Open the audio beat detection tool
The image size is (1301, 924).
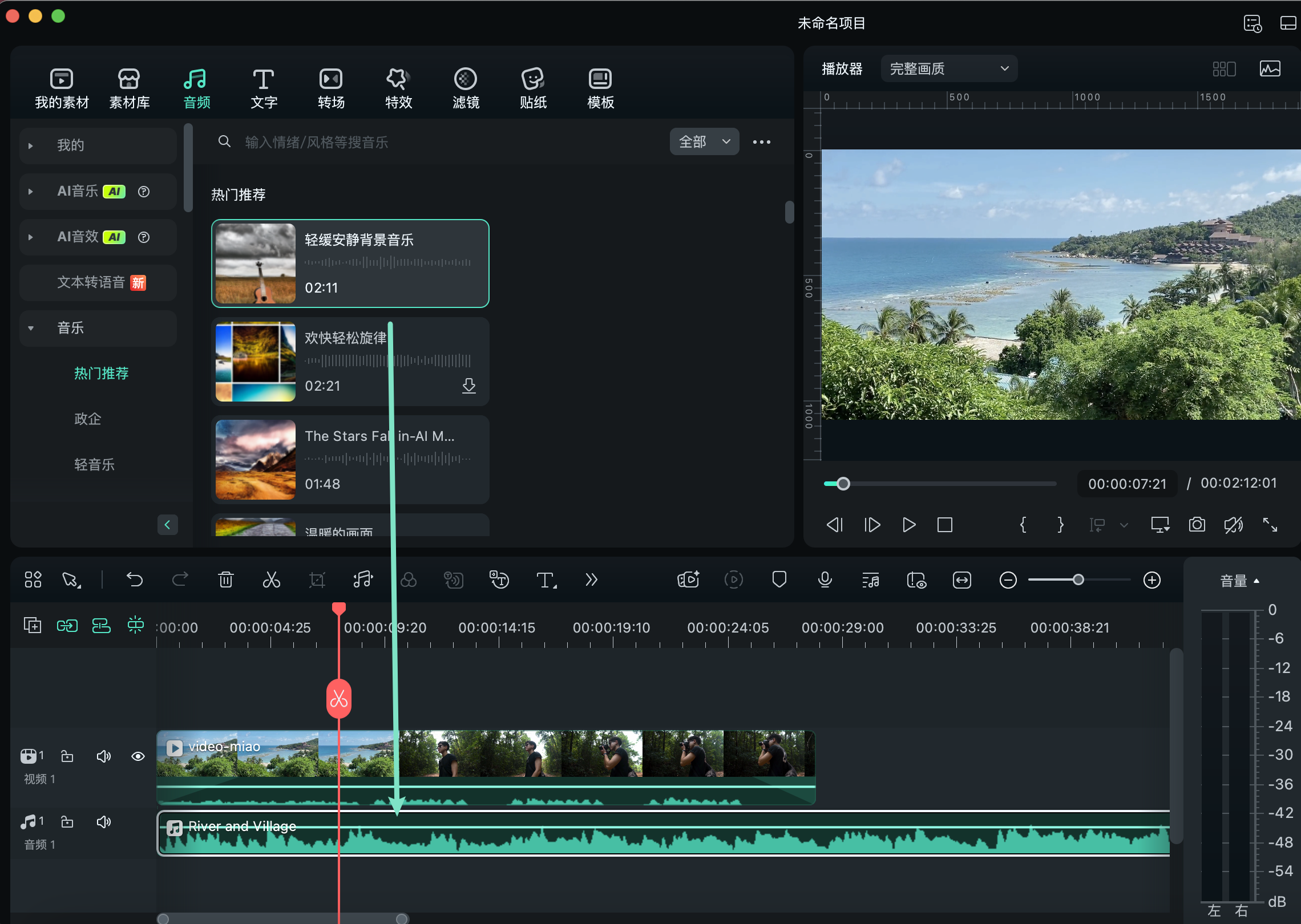(x=363, y=580)
